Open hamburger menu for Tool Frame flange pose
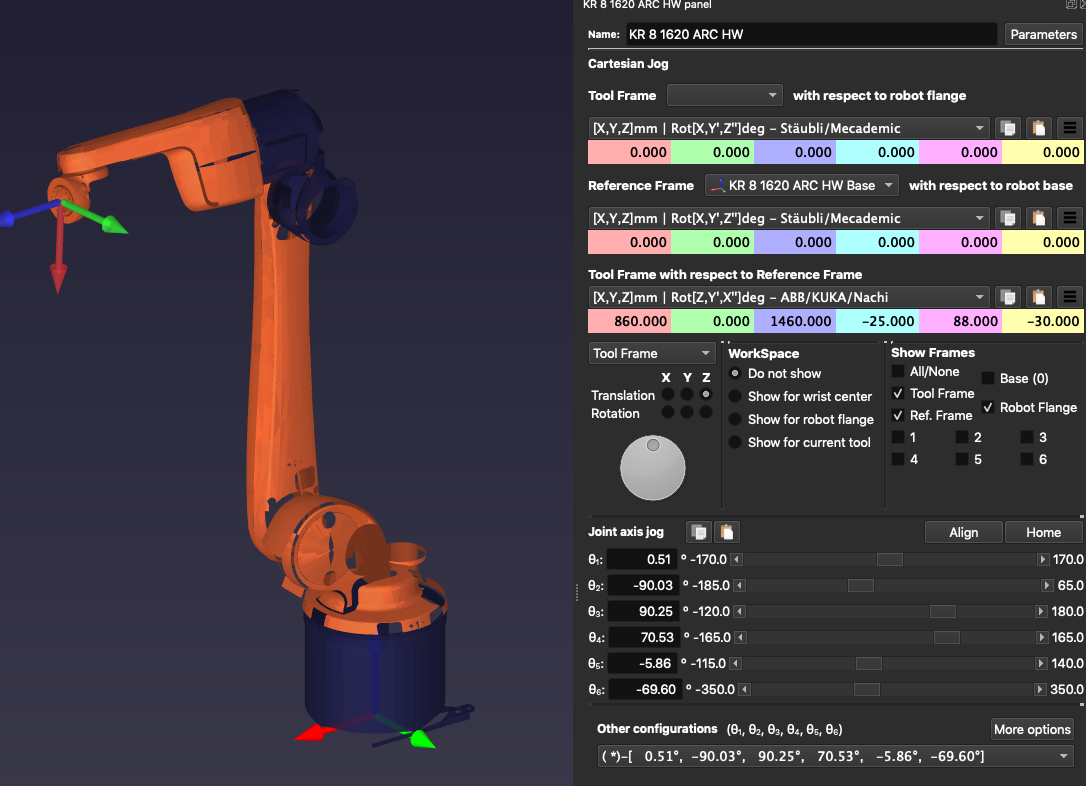Viewport: 1086px width, 786px height. pyautogui.click(x=1070, y=128)
